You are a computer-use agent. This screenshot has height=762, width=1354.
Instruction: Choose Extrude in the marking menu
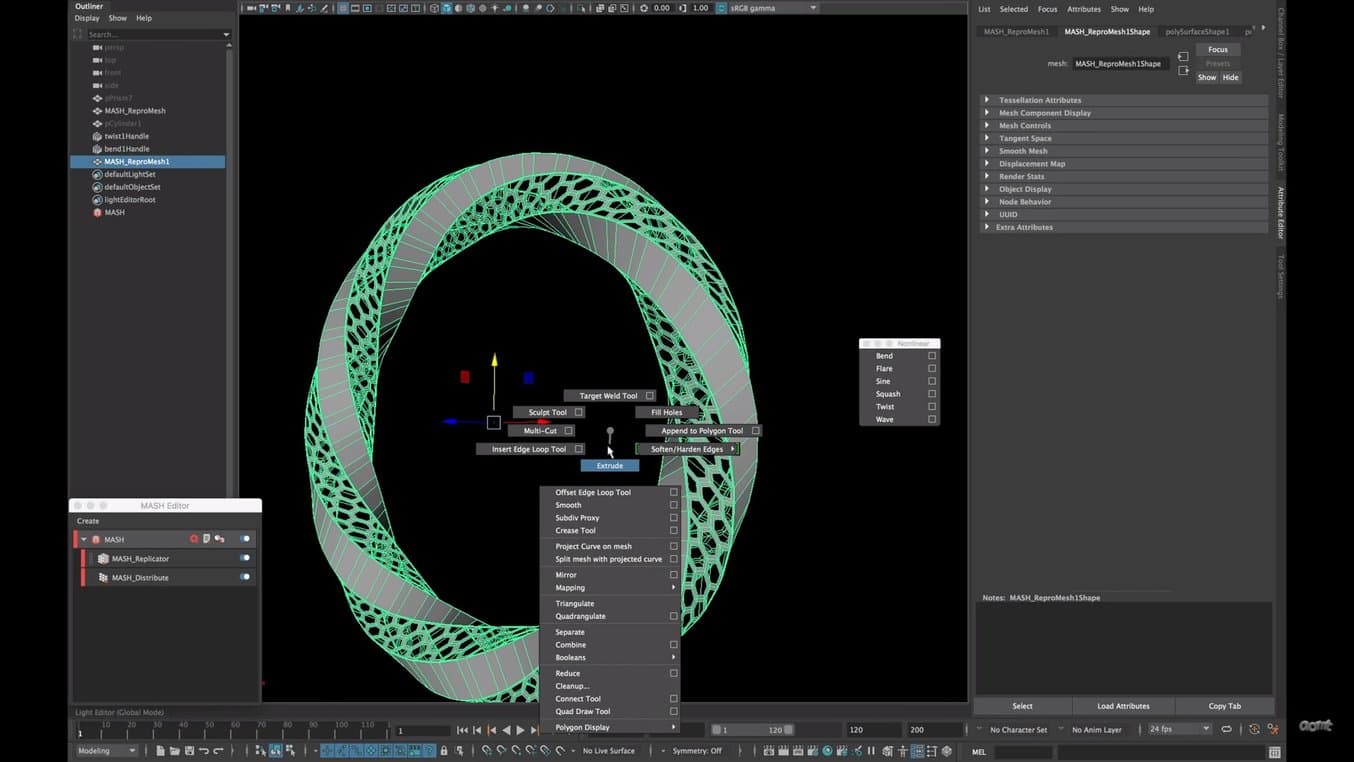(x=609, y=466)
